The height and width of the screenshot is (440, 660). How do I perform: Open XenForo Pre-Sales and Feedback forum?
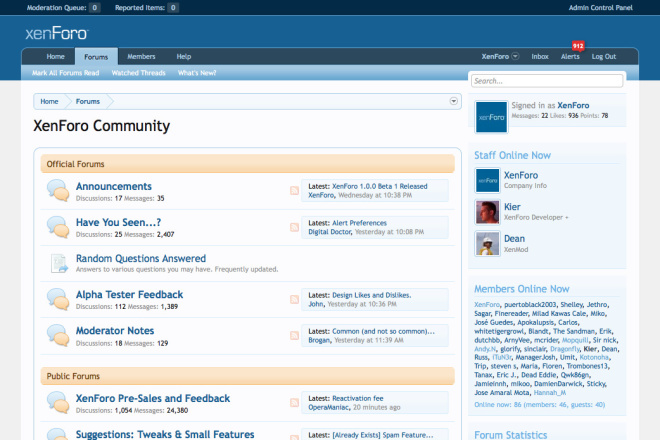point(153,398)
